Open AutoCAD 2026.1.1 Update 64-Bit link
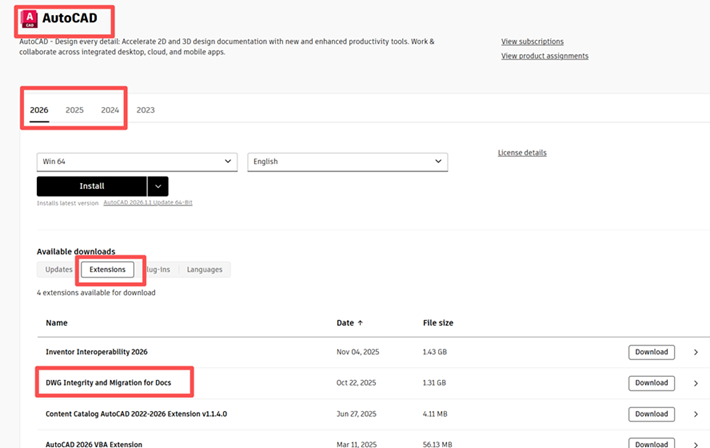Image resolution: width=710 pixels, height=448 pixels. click(x=148, y=203)
